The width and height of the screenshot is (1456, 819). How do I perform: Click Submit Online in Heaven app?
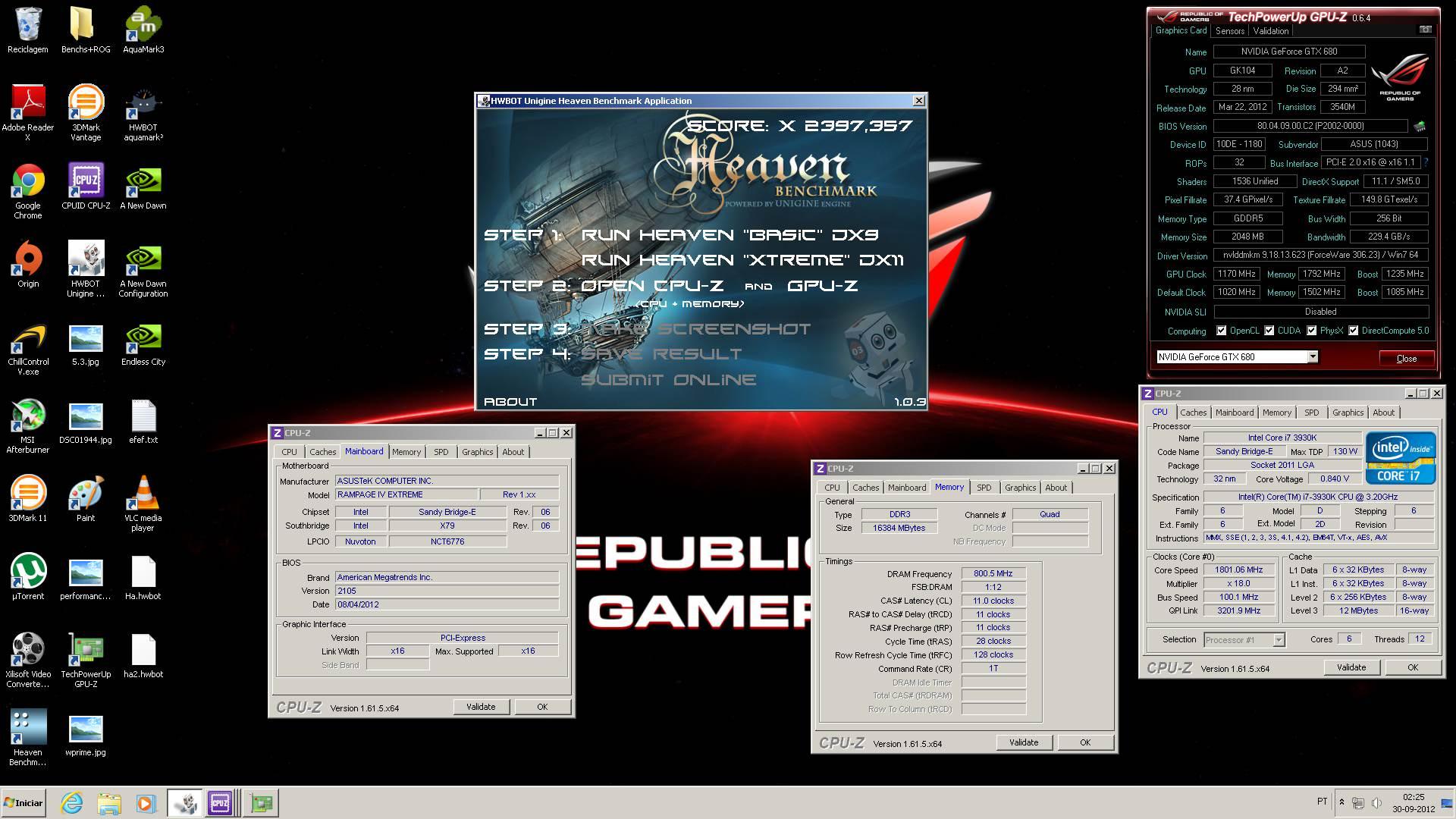point(668,379)
